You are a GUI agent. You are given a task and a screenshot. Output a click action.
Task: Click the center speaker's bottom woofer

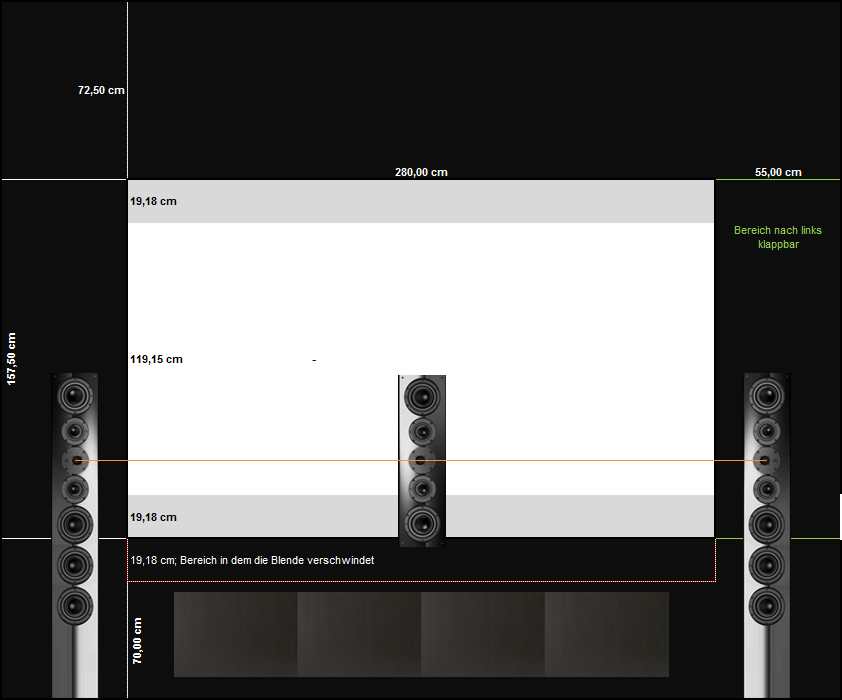click(422, 522)
